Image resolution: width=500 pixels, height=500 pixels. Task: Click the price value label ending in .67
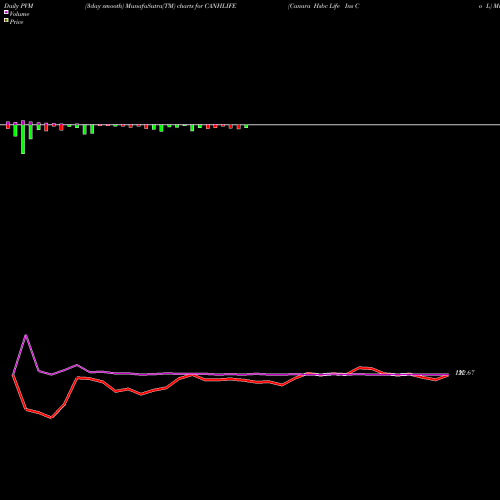(465, 373)
